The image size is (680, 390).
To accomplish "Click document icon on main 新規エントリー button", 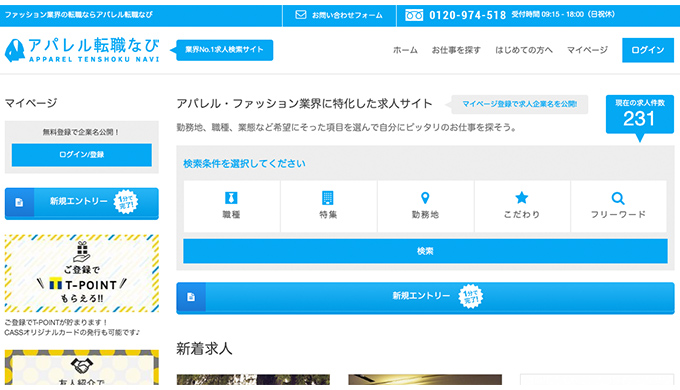I will [x=191, y=297].
